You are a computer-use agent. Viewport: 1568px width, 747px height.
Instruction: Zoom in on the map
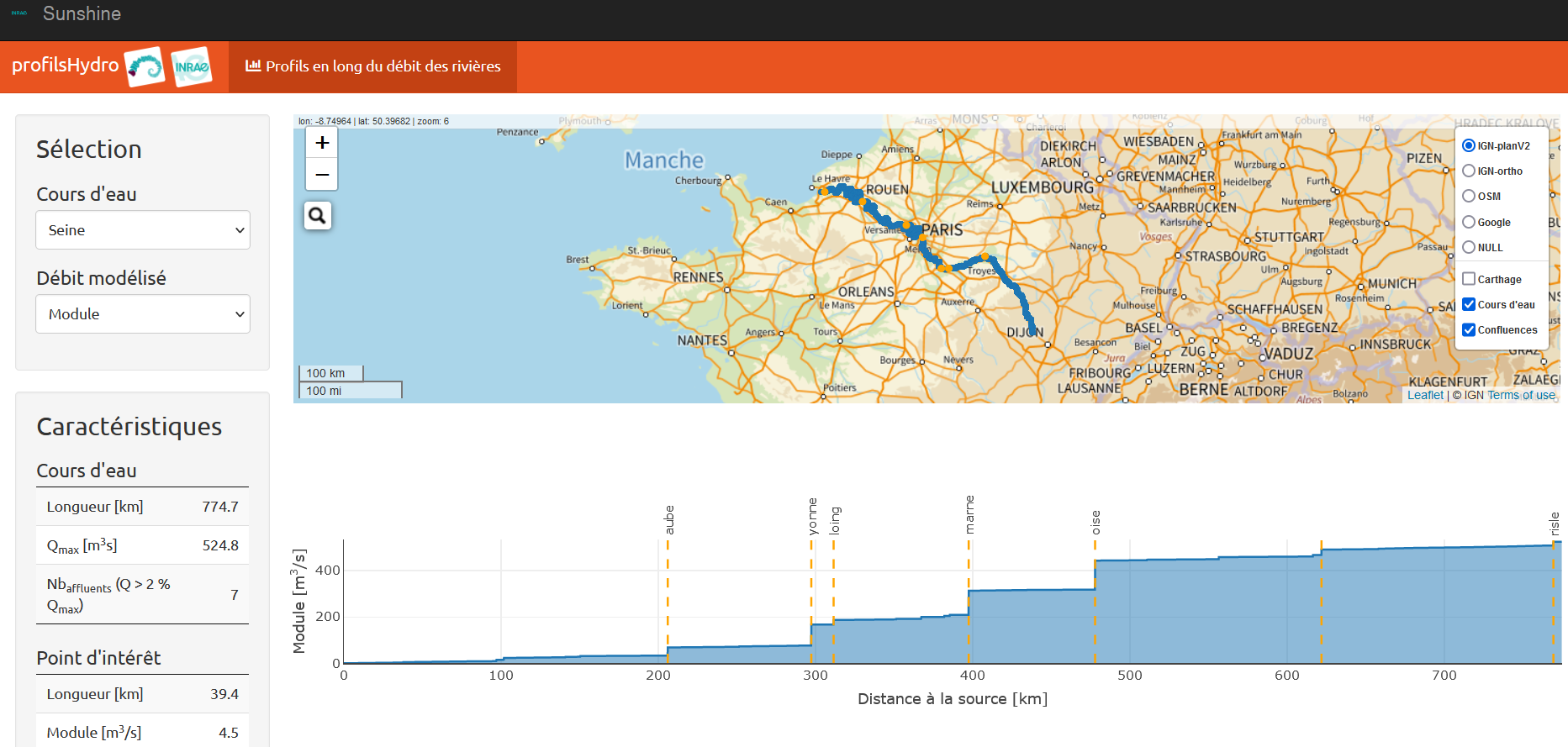pyautogui.click(x=322, y=143)
